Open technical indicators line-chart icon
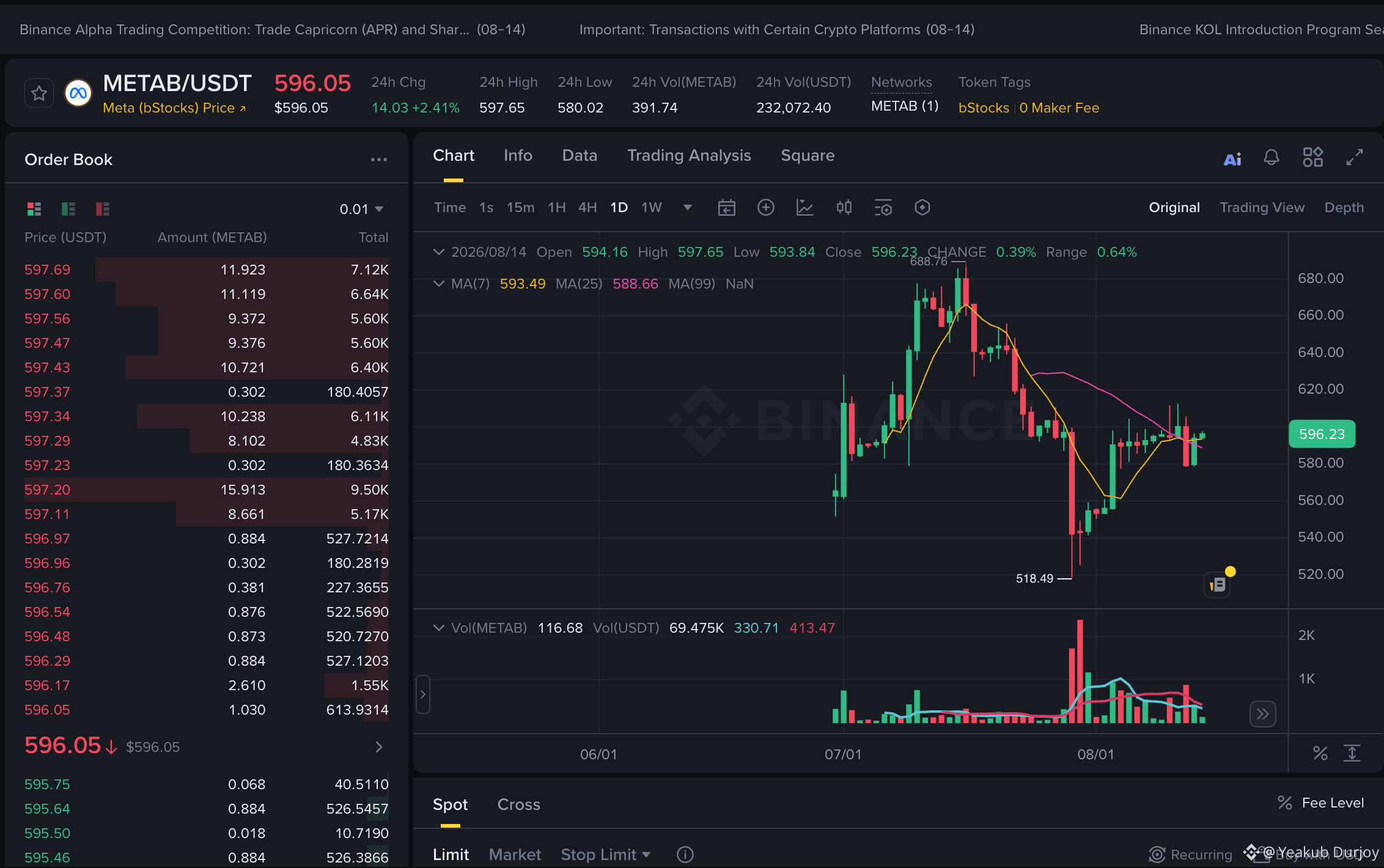 pos(805,208)
